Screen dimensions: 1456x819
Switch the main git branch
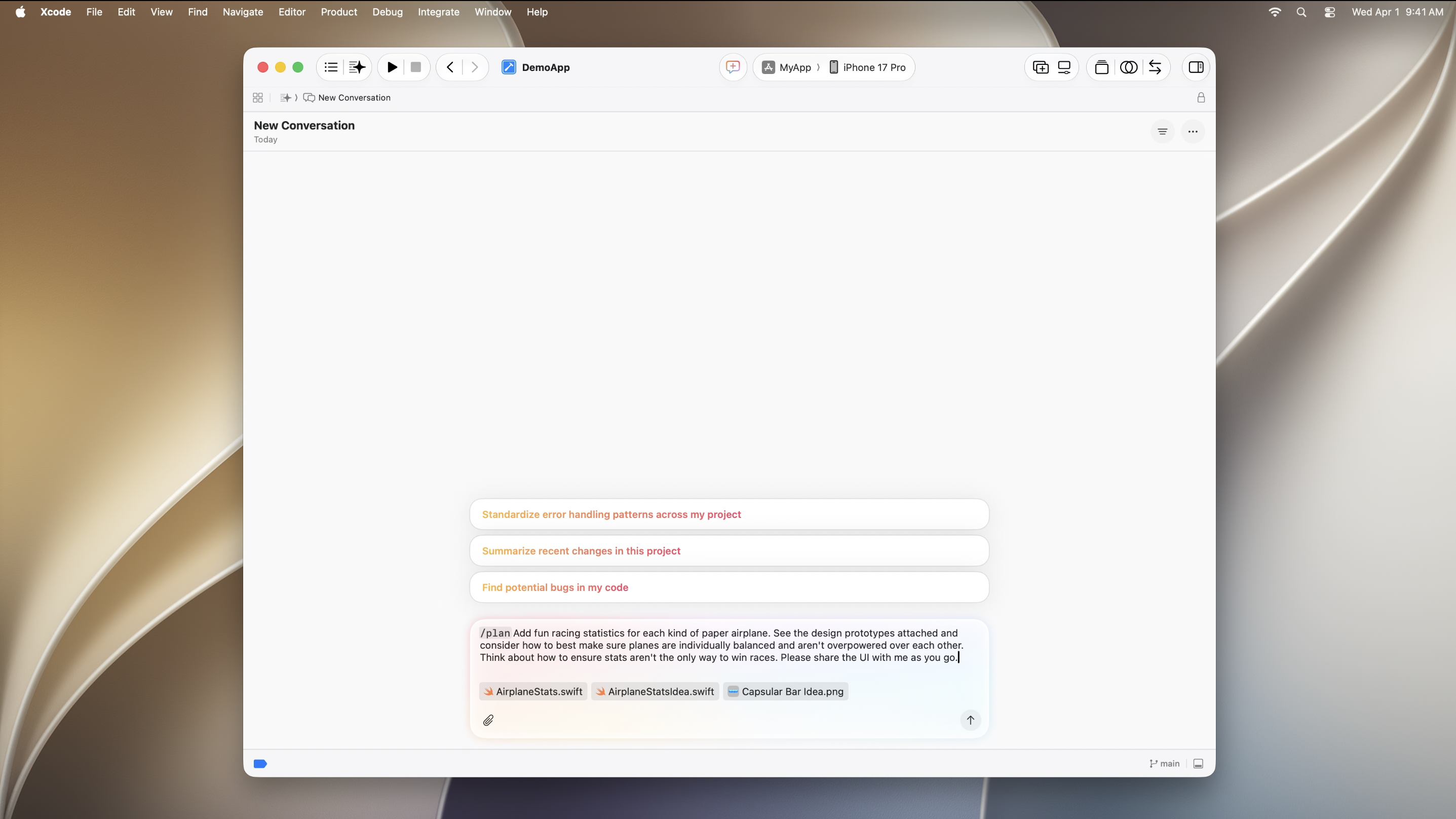click(x=1164, y=764)
